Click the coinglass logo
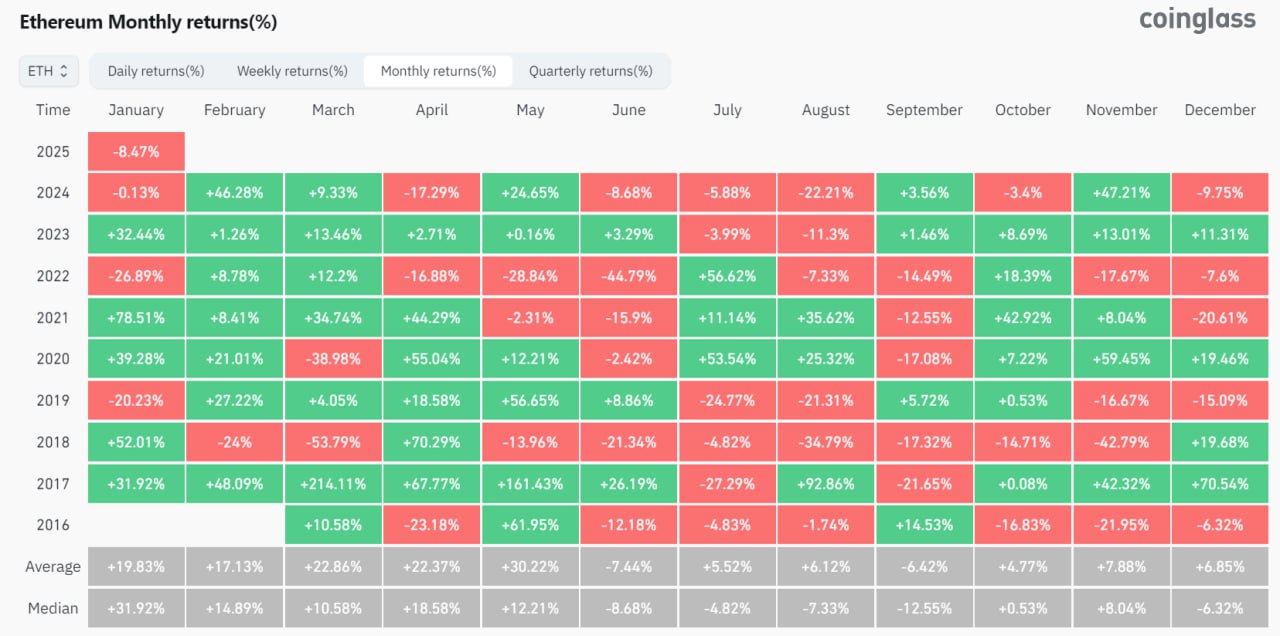 tap(1197, 19)
